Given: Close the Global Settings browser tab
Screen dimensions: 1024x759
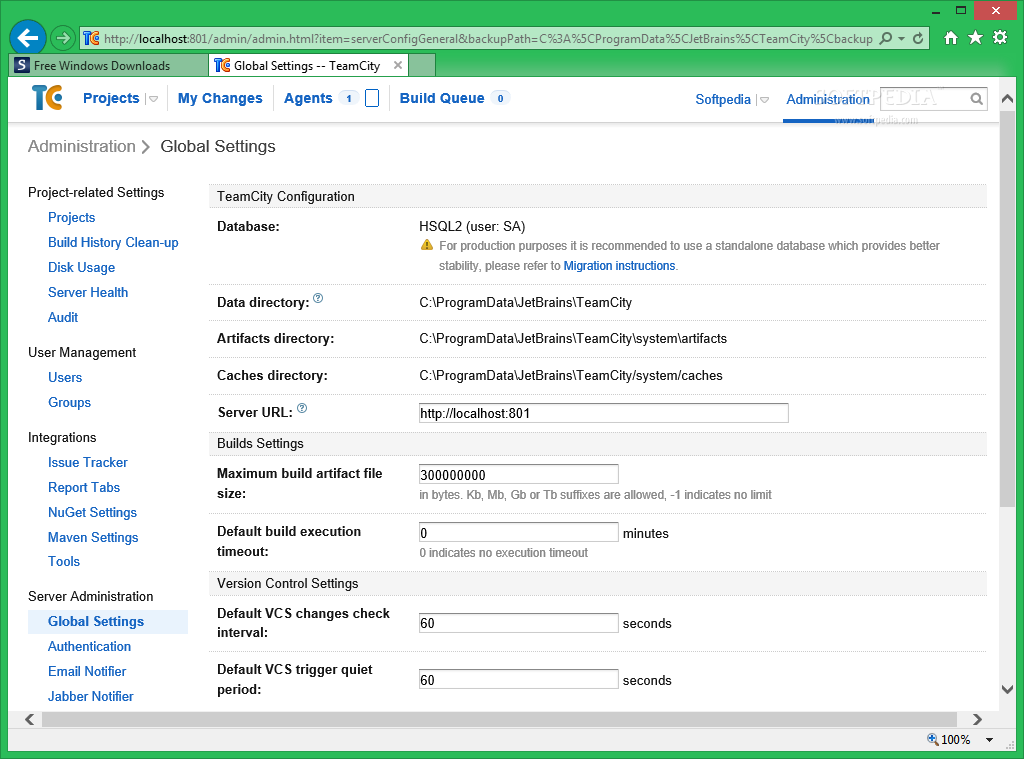Looking at the screenshot, I should pos(398,65).
